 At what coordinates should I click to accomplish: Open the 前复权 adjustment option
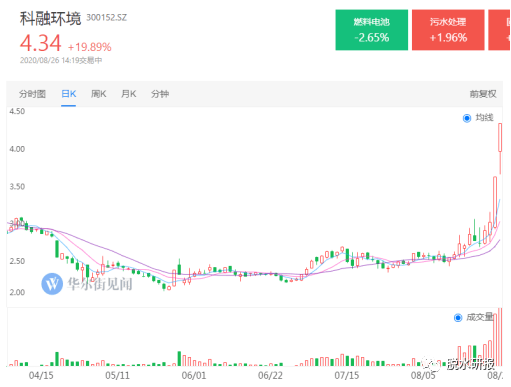click(x=483, y=94)
